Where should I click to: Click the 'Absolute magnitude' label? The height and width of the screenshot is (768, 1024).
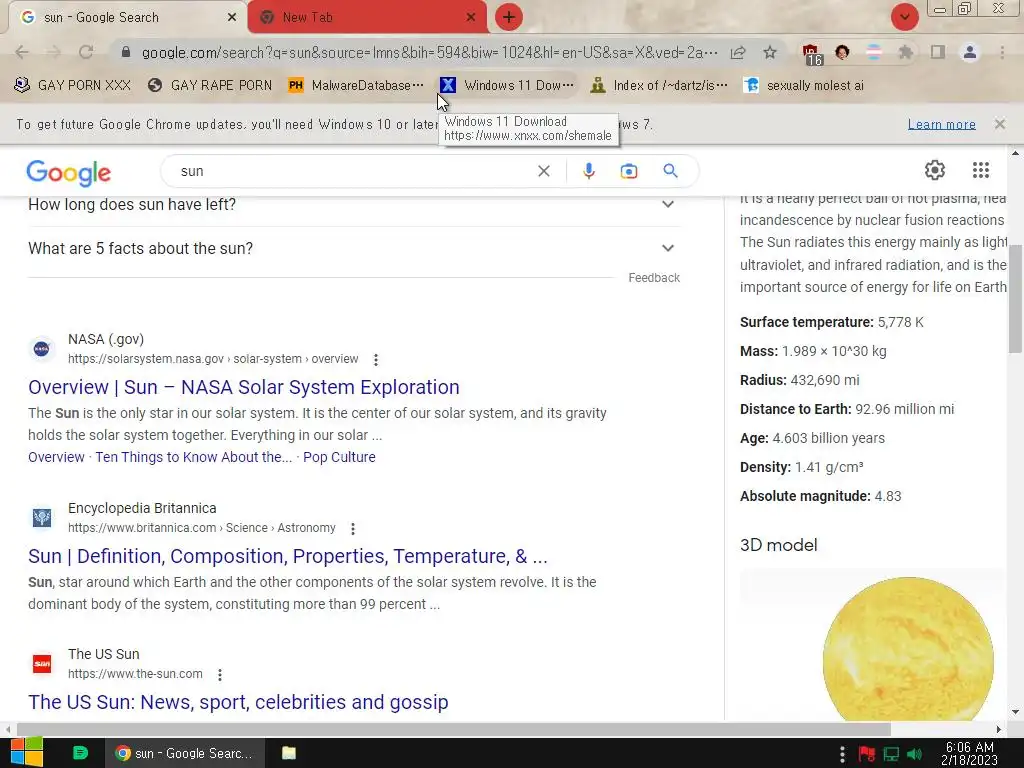point(805,496)
